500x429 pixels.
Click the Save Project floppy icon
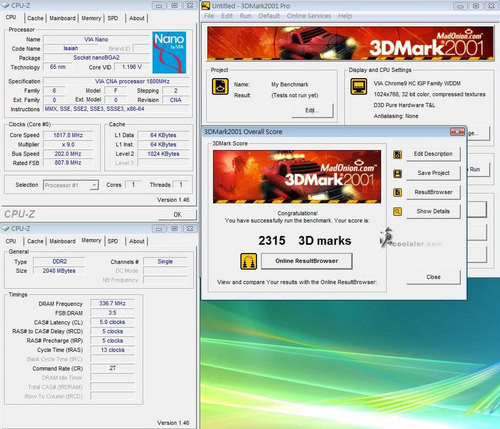tap(397, 173)
